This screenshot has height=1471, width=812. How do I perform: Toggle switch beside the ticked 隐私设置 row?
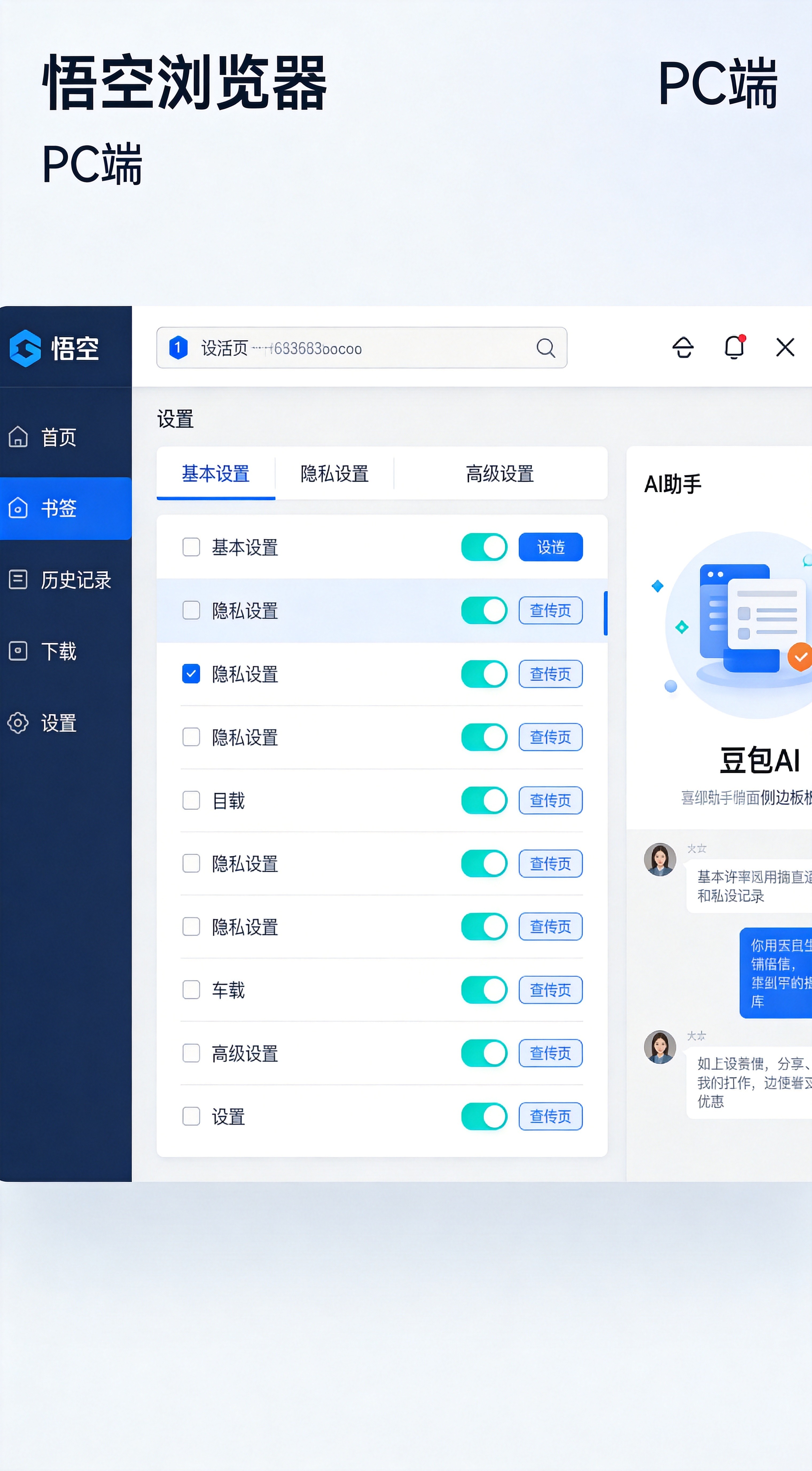pos(485,674)
